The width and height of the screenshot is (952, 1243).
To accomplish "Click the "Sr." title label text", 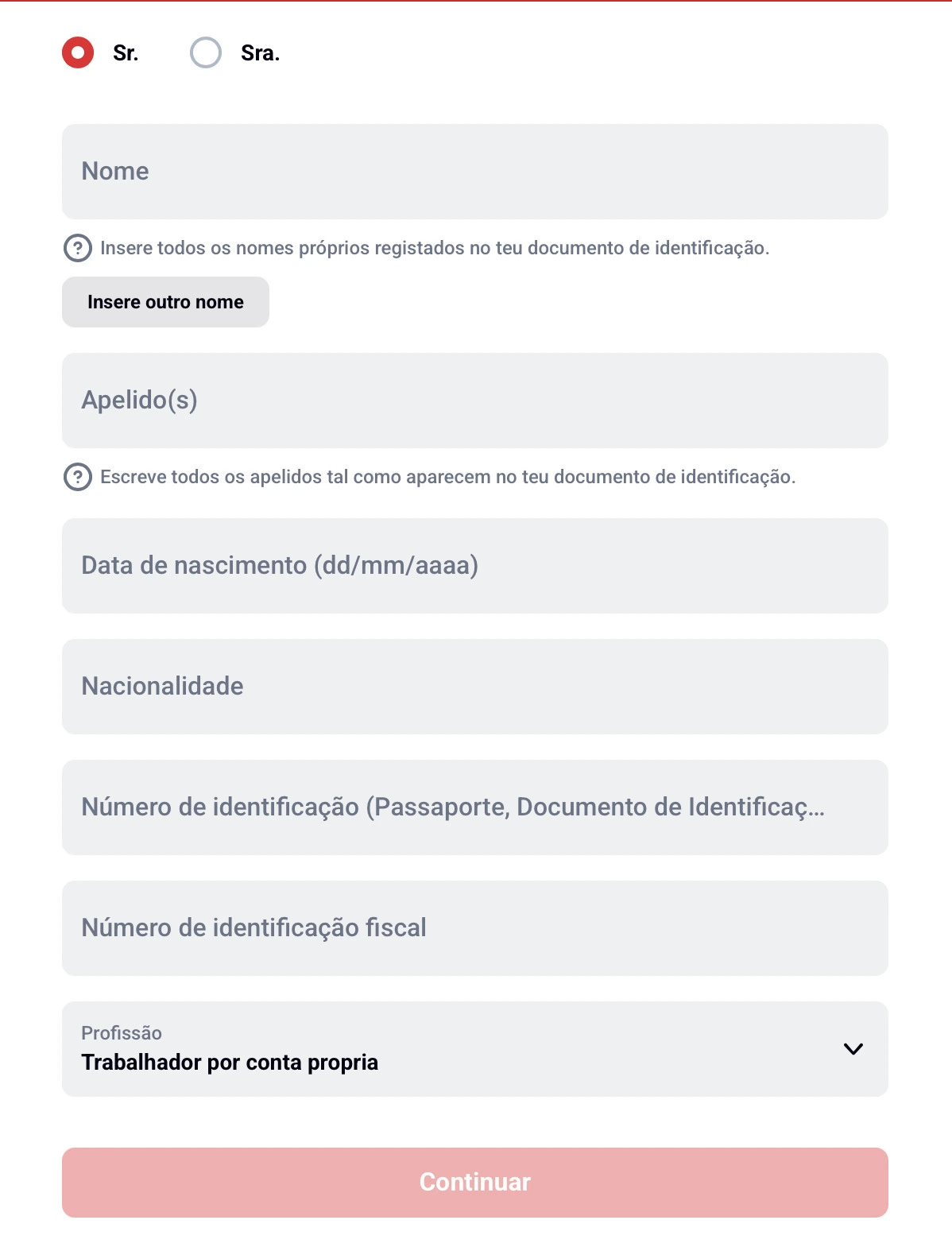I will [126, 53].
